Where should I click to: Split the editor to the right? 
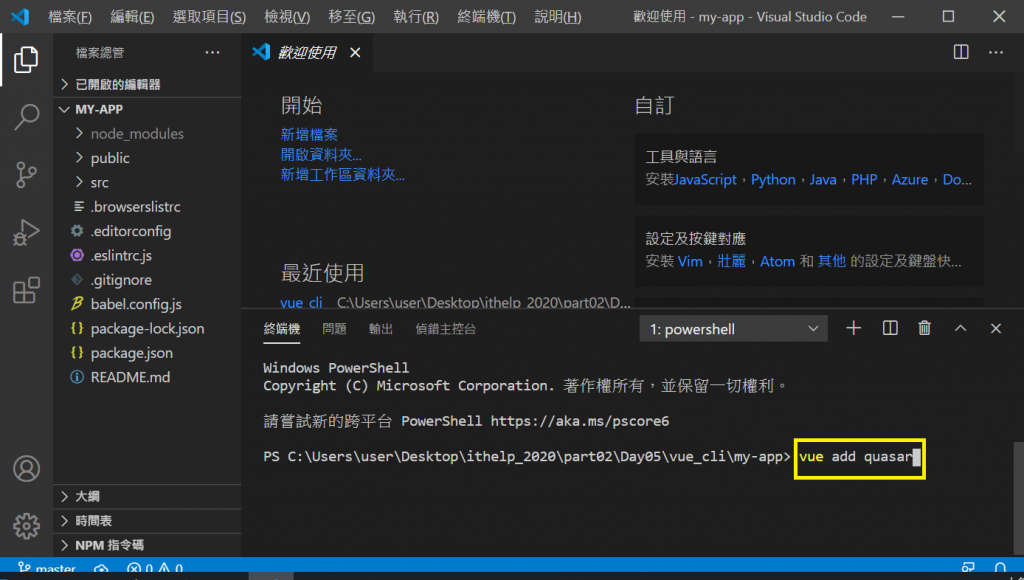point(961,52)
